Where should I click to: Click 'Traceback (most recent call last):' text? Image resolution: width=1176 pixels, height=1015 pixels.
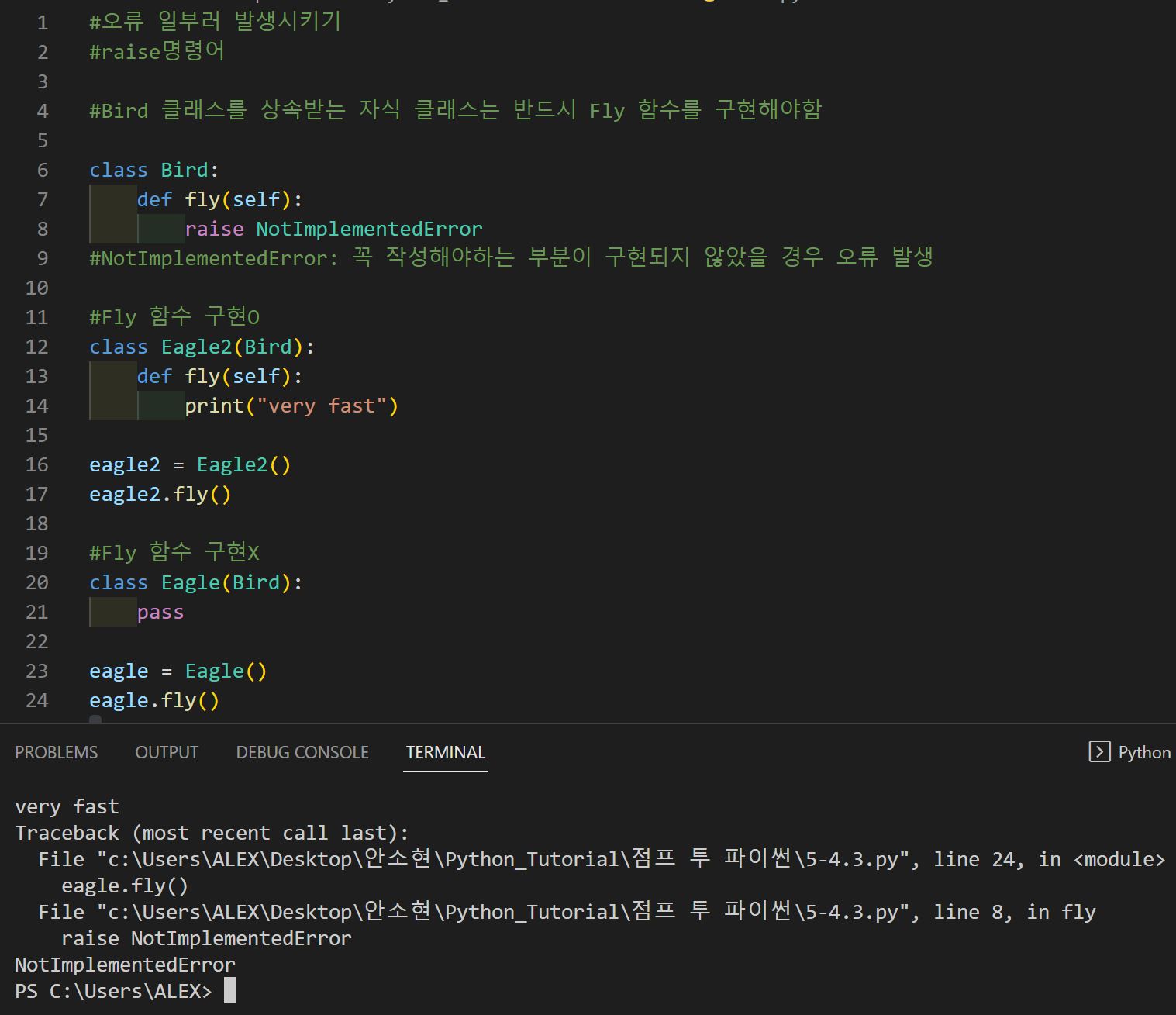click(x=212, y=833)
